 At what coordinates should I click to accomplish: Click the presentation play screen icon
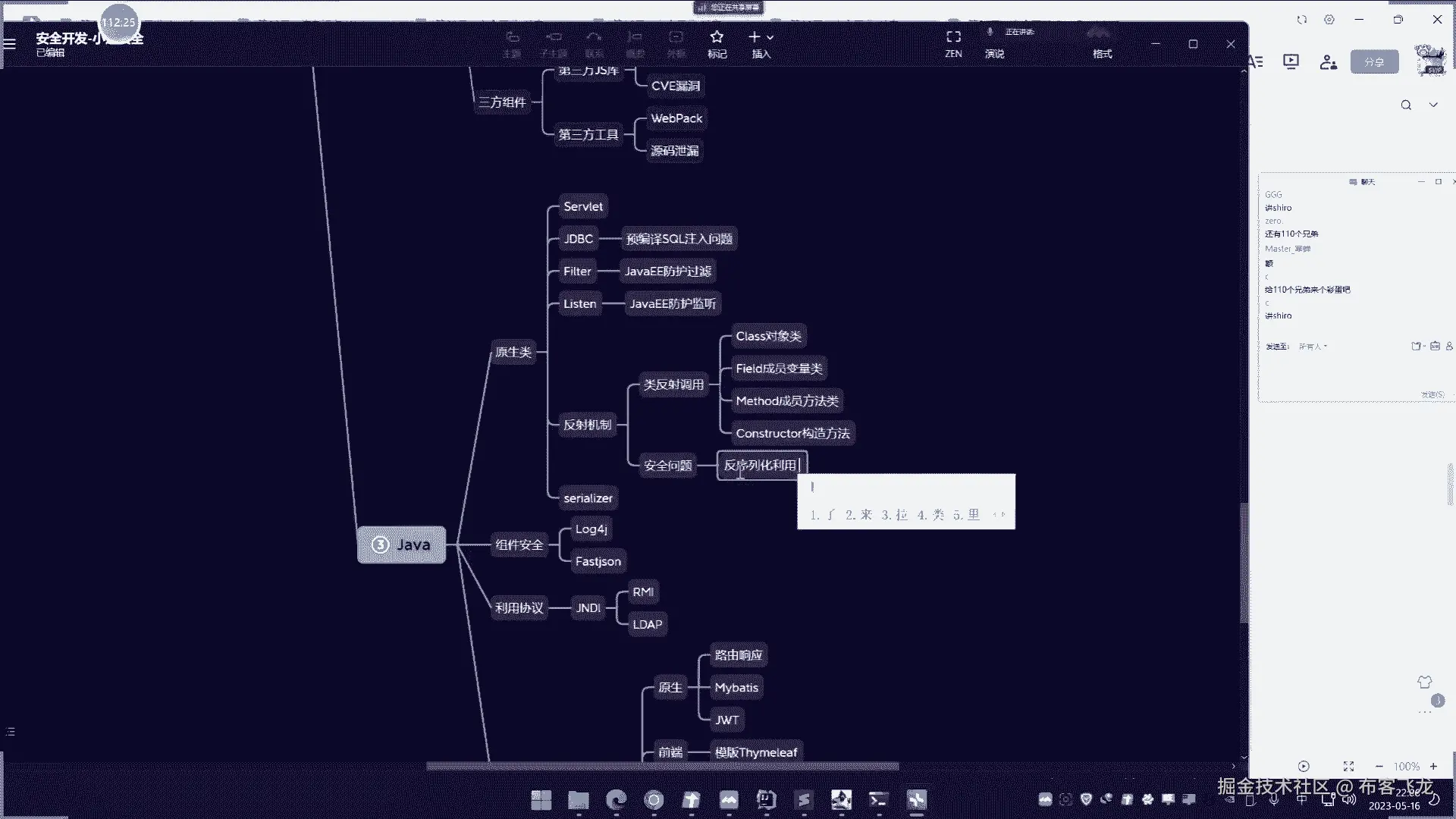pyautogui.click(x=1291, y=61)
